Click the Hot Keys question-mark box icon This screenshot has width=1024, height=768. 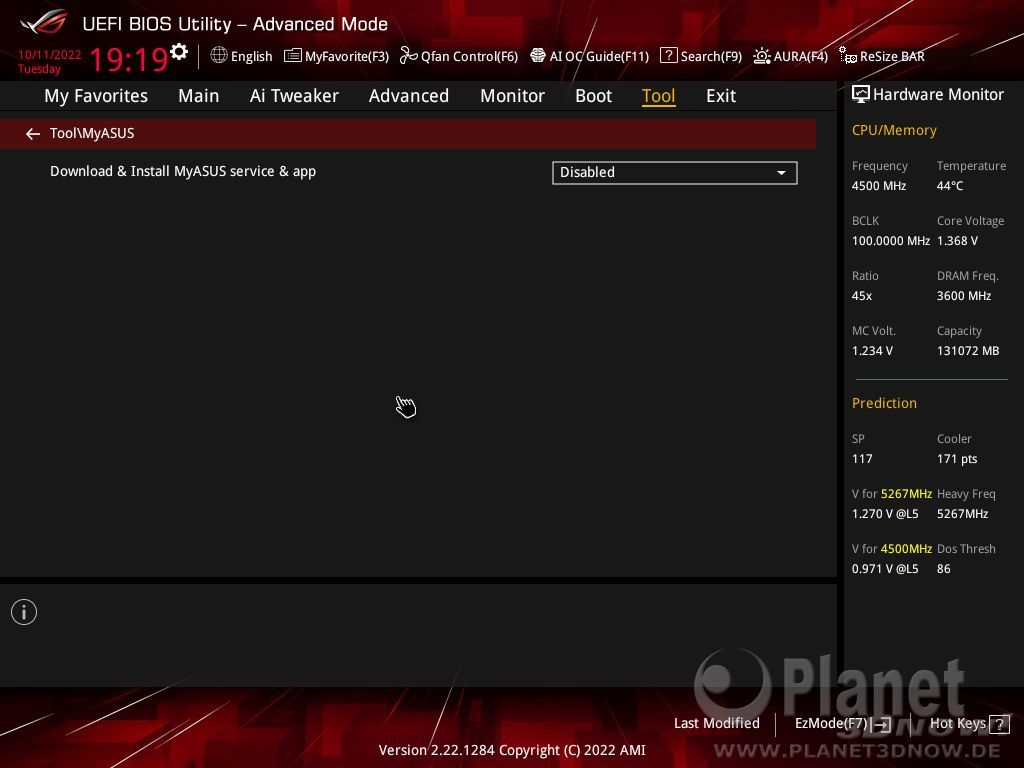[999, 724]
